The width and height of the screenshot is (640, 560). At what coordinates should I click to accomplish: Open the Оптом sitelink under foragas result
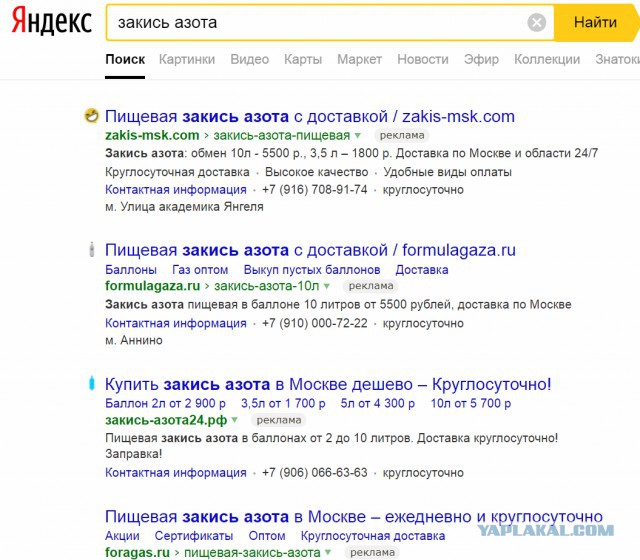coord(267,536)
